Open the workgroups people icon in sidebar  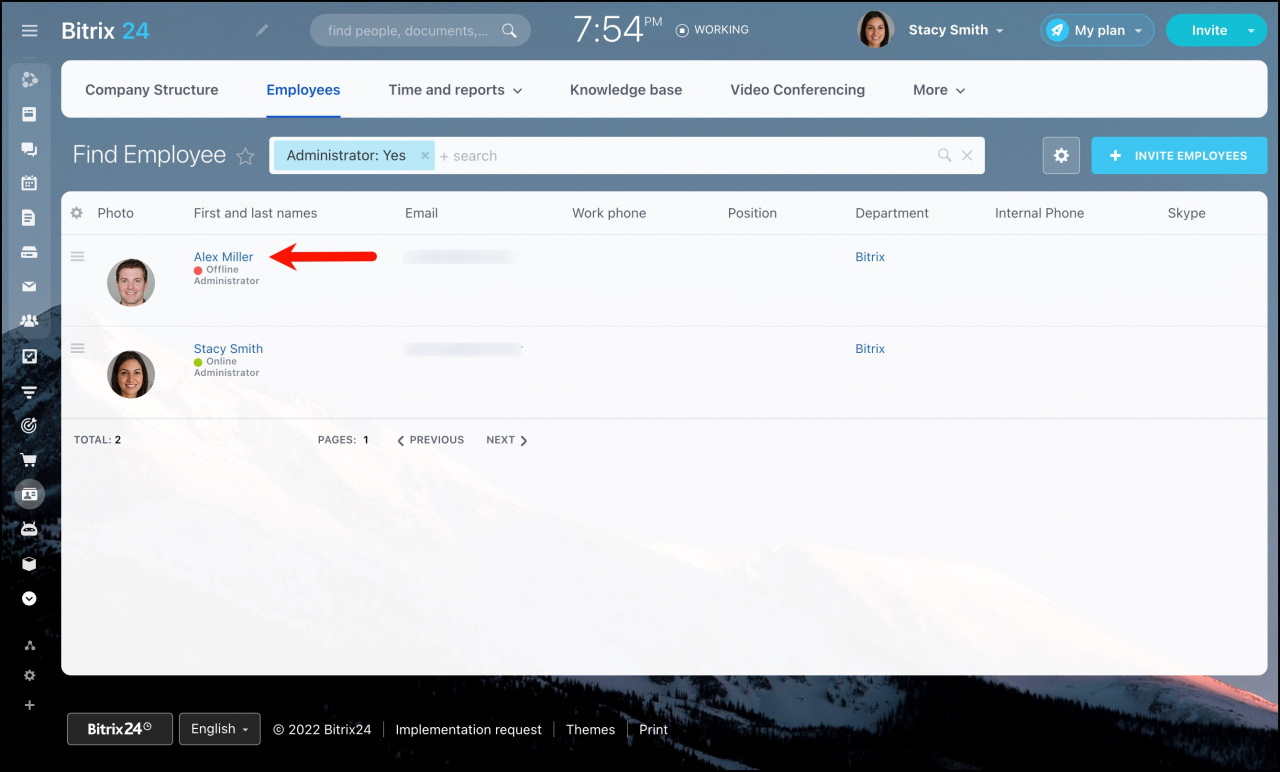coord(29,321)
